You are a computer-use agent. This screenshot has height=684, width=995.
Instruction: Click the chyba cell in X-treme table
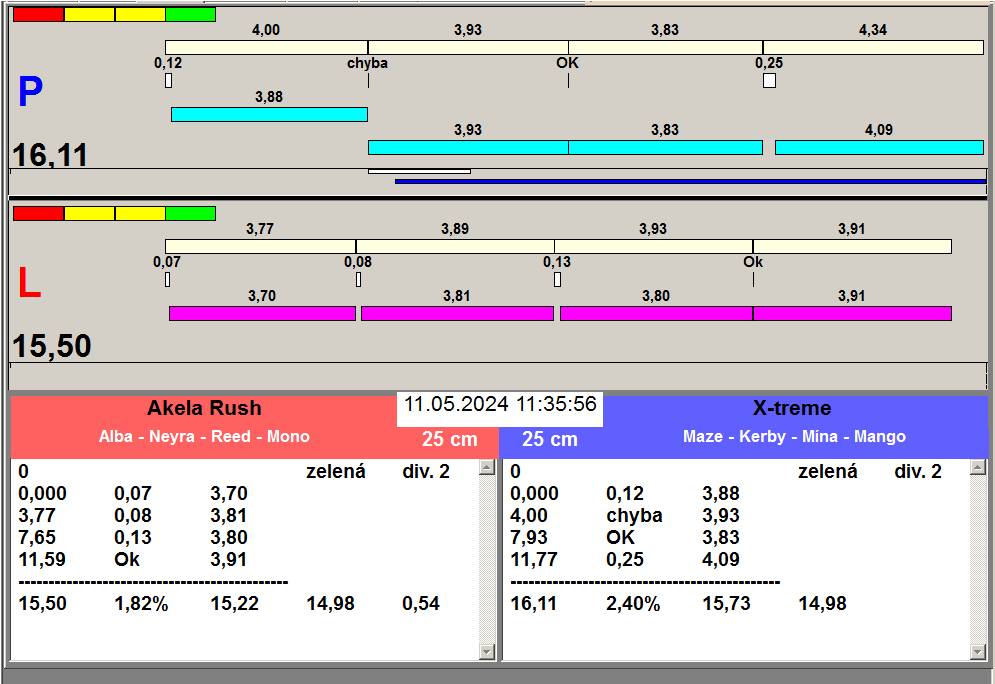635,516
